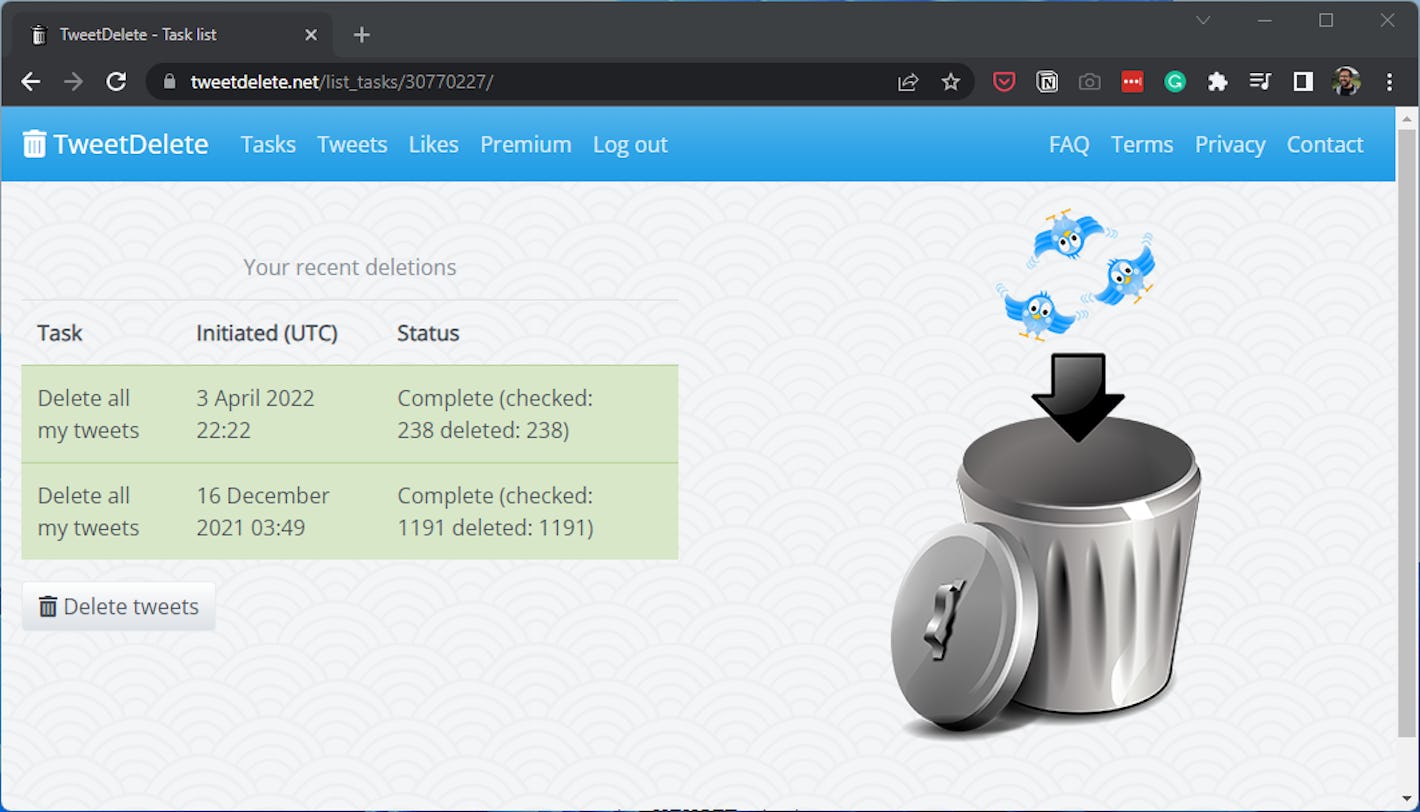This screenshot has width=1420, height=812.
Task: Open the Extensions puzzle piece menu
Action: tap(1217, 82)
